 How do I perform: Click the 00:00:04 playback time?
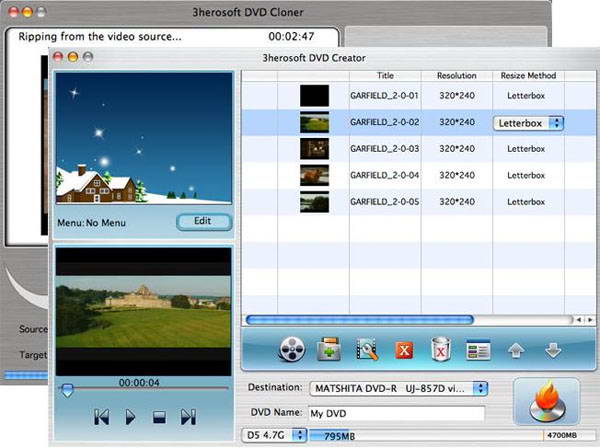(x=139, y=383)
